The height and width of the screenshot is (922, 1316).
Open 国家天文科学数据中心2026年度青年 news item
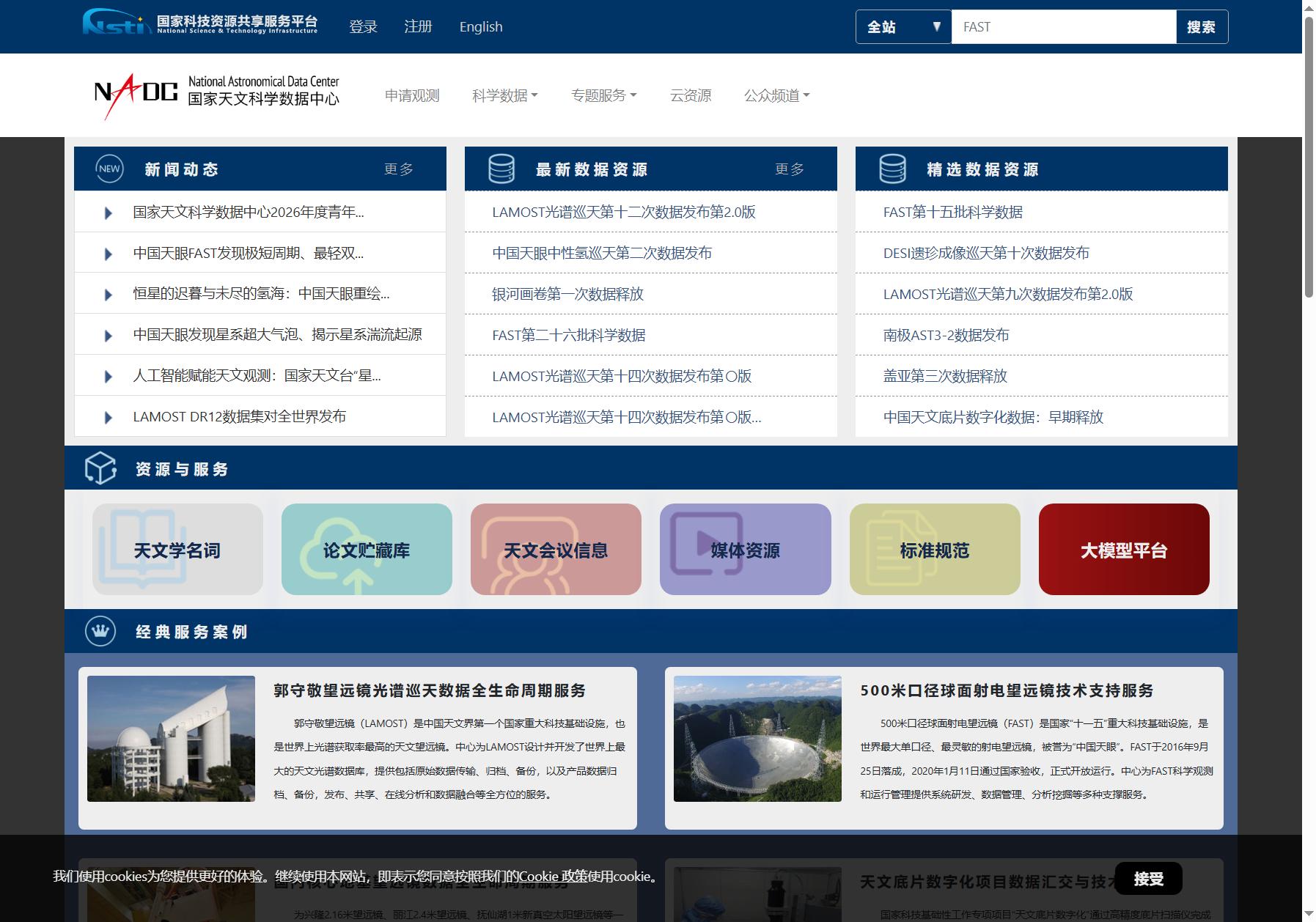point(249,213)
